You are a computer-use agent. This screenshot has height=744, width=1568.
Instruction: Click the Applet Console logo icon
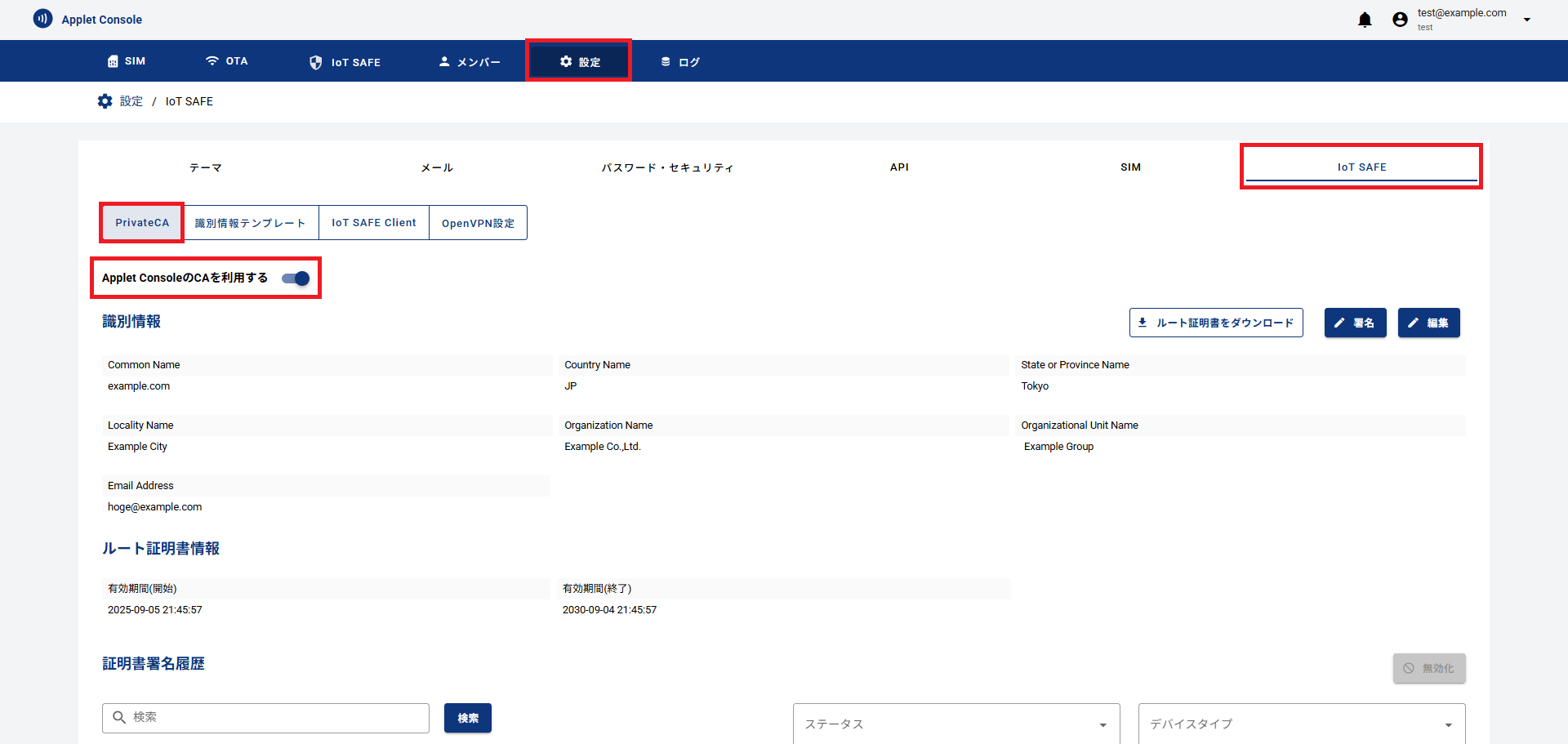point(42,19)
